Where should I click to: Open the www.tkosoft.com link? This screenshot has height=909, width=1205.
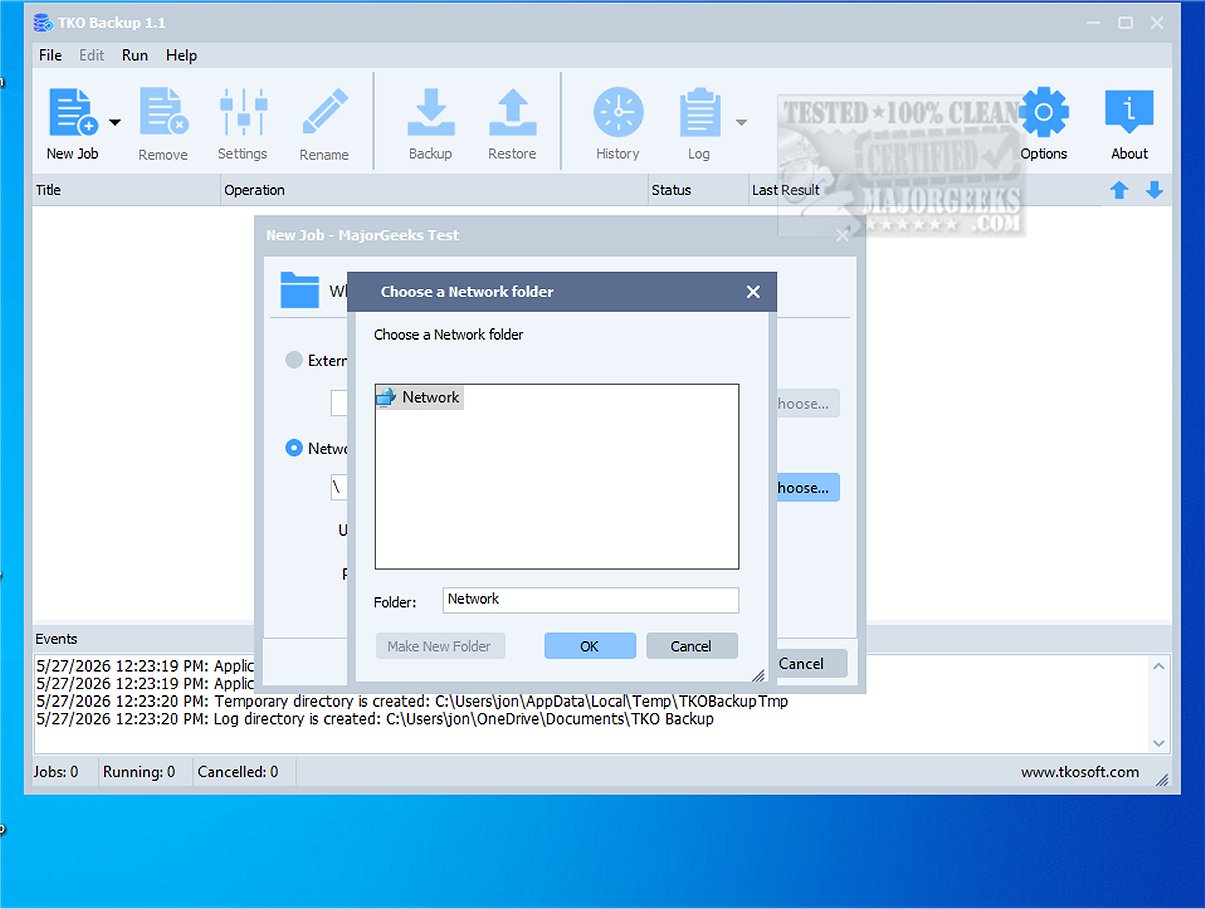[1079, 772]
